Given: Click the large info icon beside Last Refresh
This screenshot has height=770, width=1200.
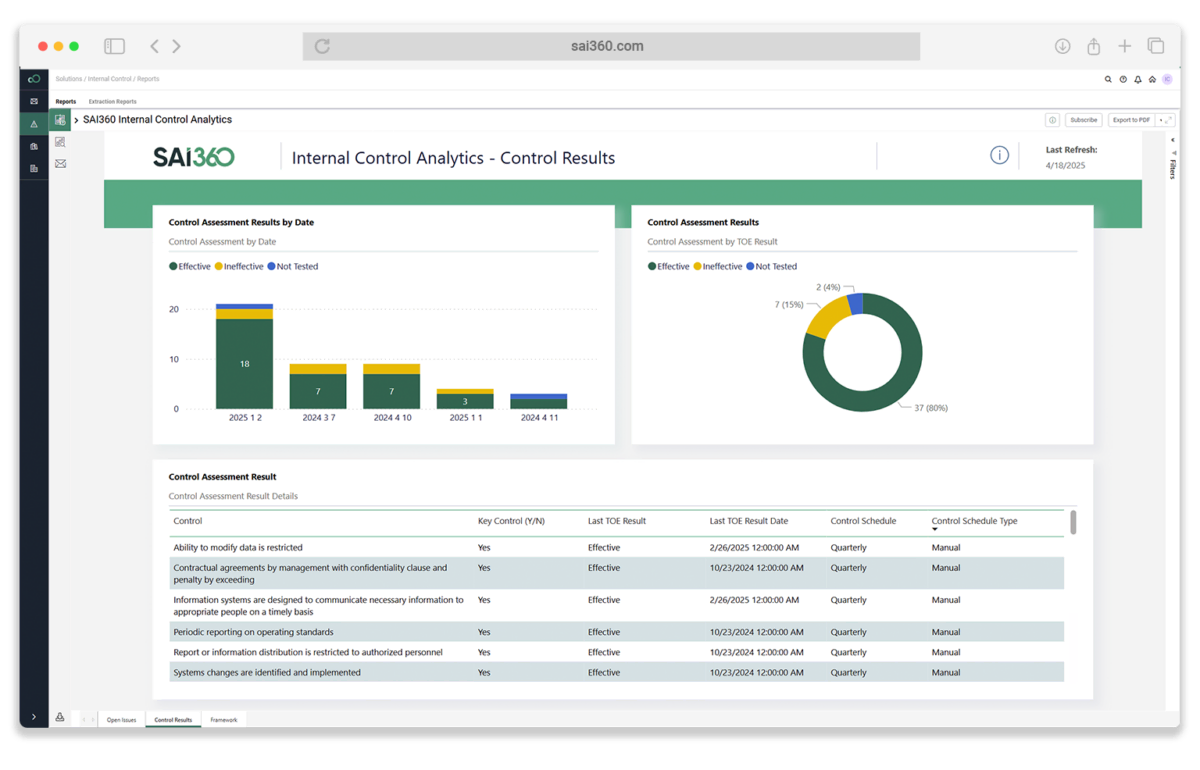Looking at the screenshot, I should point(999,155).
